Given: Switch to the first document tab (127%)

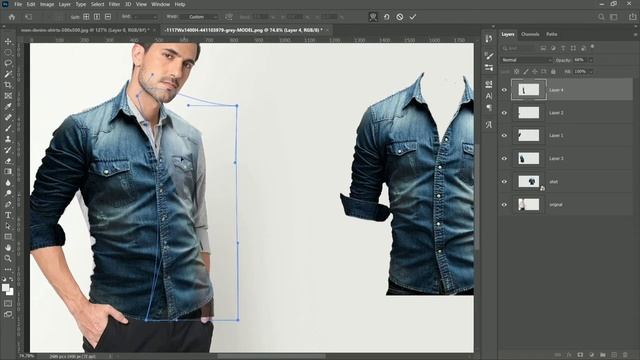Looking at the screenshot, I should (84, 30).
